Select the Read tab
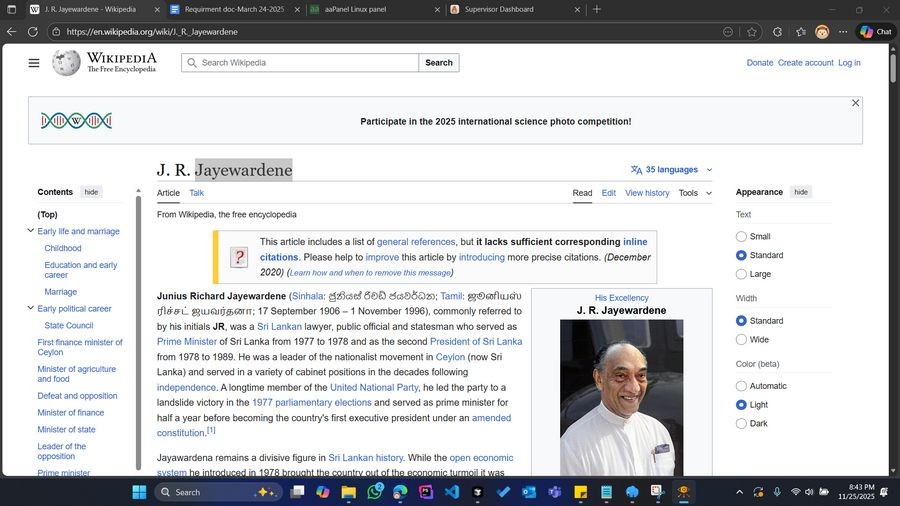900x506 pixels. click(582, 193)
